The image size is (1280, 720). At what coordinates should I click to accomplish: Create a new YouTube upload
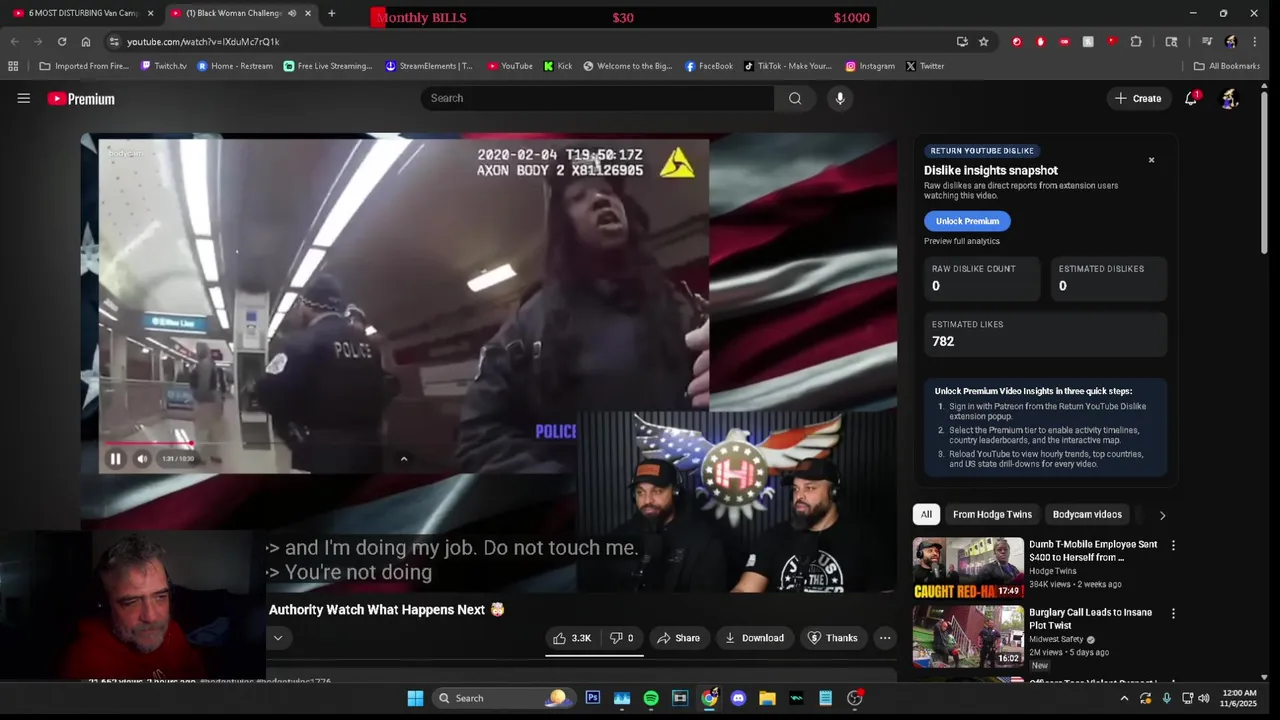tap(1138, 98)
